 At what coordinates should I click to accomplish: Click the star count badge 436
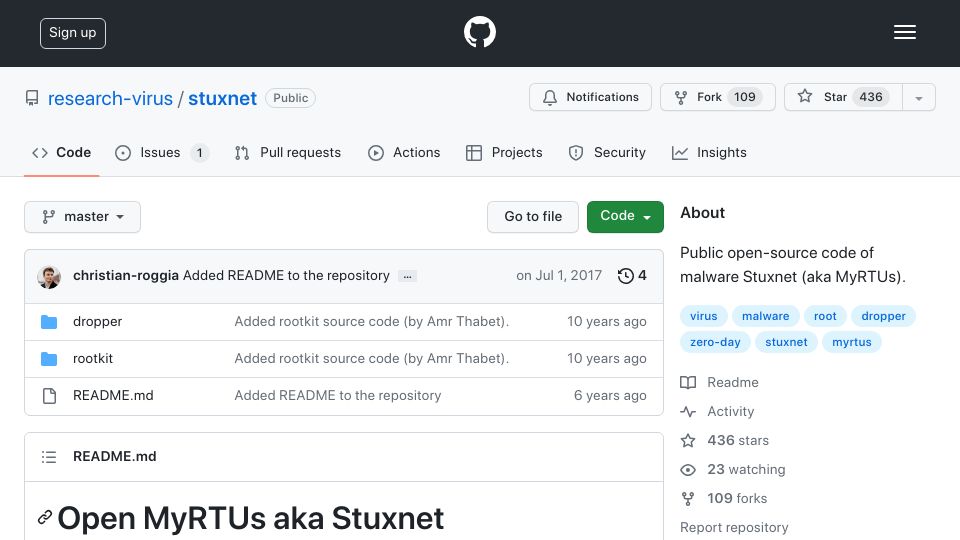[871, 97]
